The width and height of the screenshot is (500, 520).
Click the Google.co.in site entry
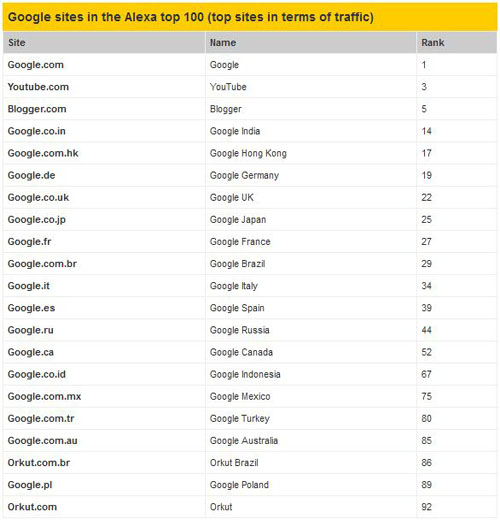coord(37,131)
